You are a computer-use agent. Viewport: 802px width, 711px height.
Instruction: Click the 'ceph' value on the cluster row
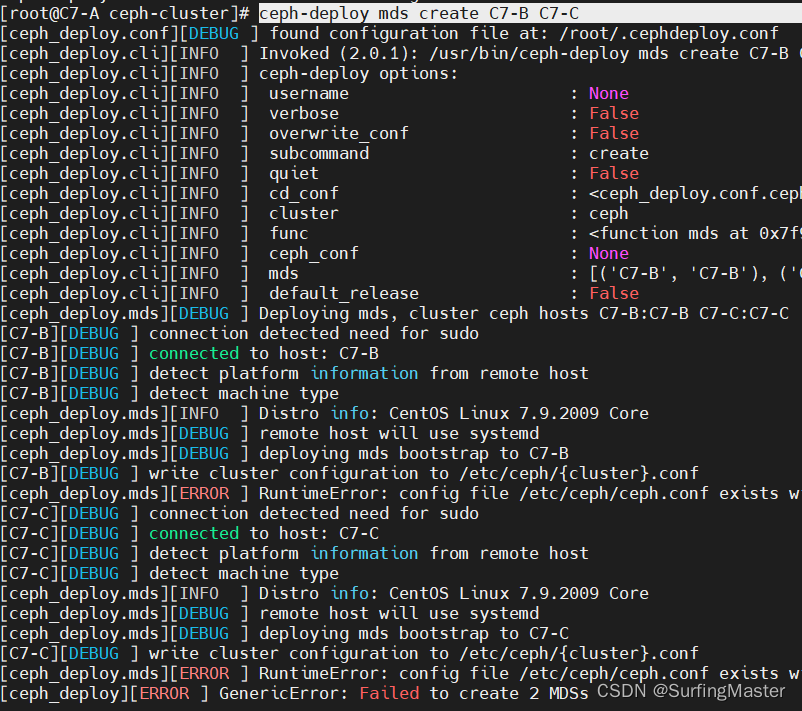tap(609, 213)
